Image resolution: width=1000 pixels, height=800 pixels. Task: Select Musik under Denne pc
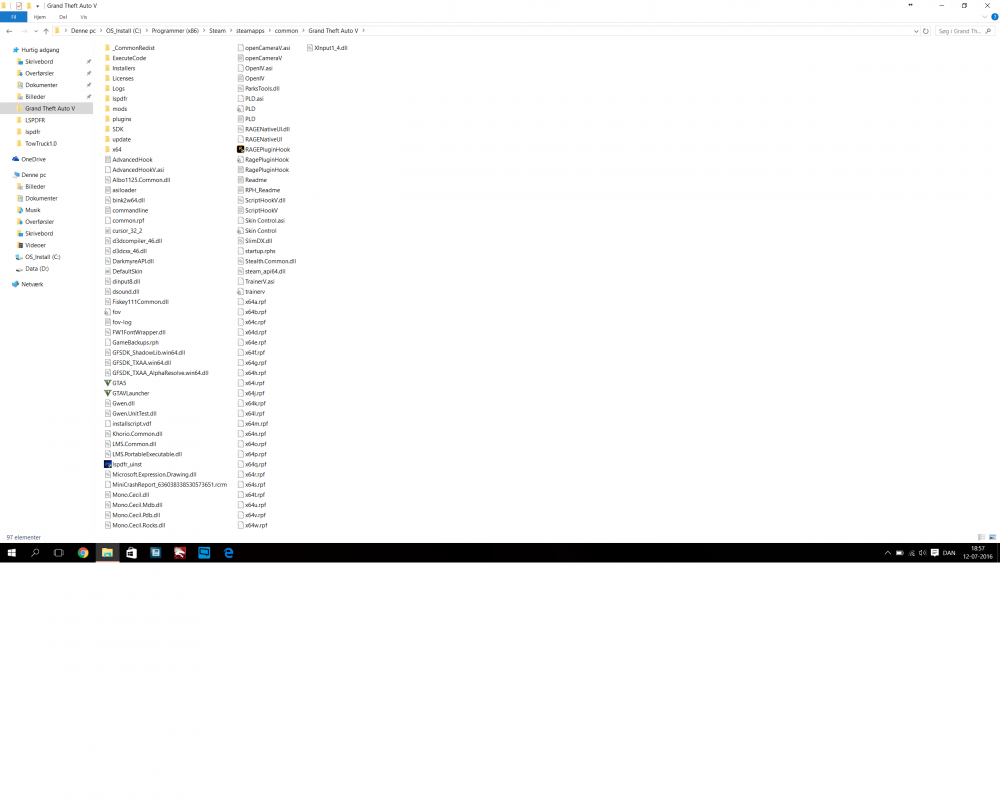pyautogui.click(x=33, y=210)
